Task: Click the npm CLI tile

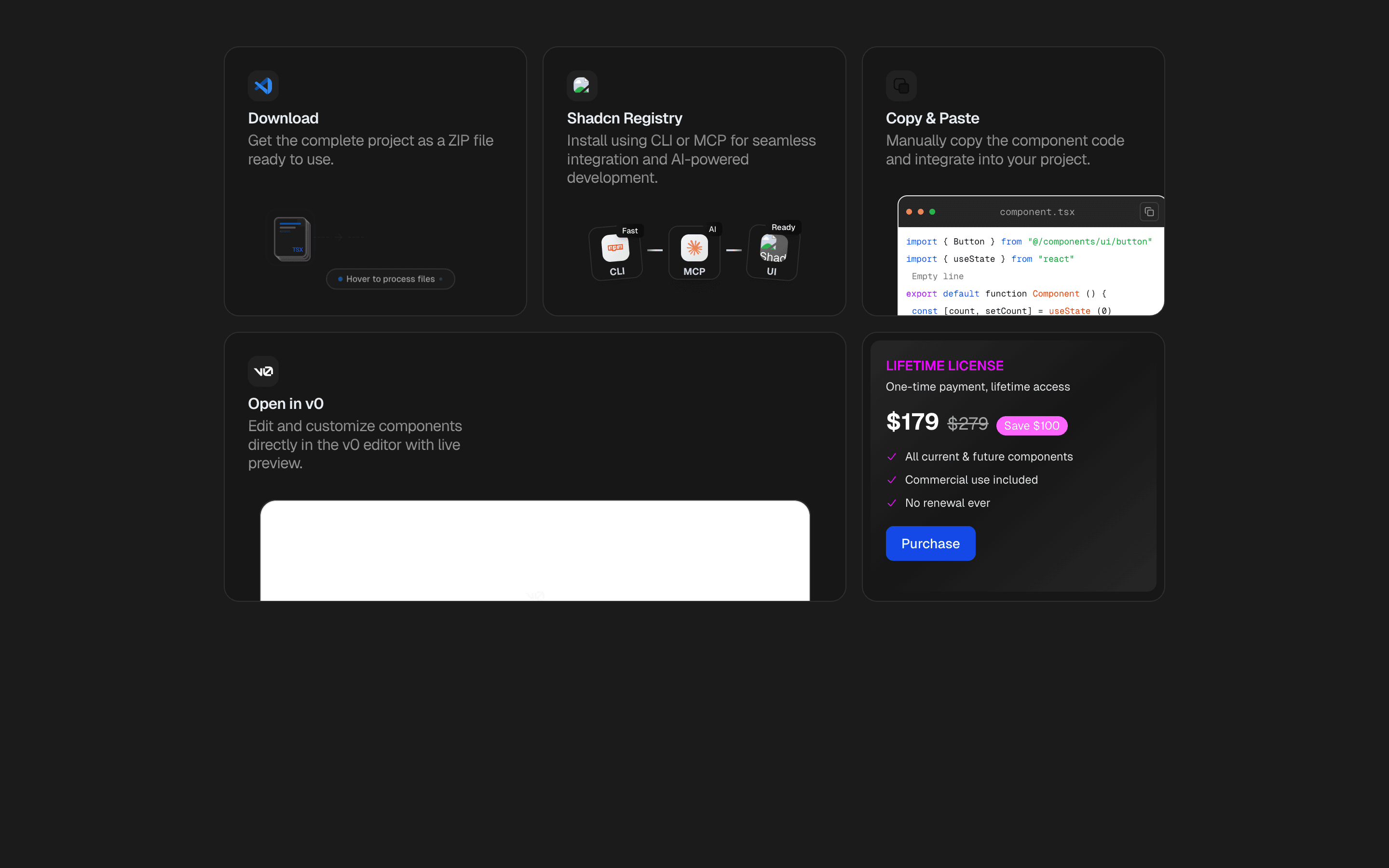Action: (616, 254)
